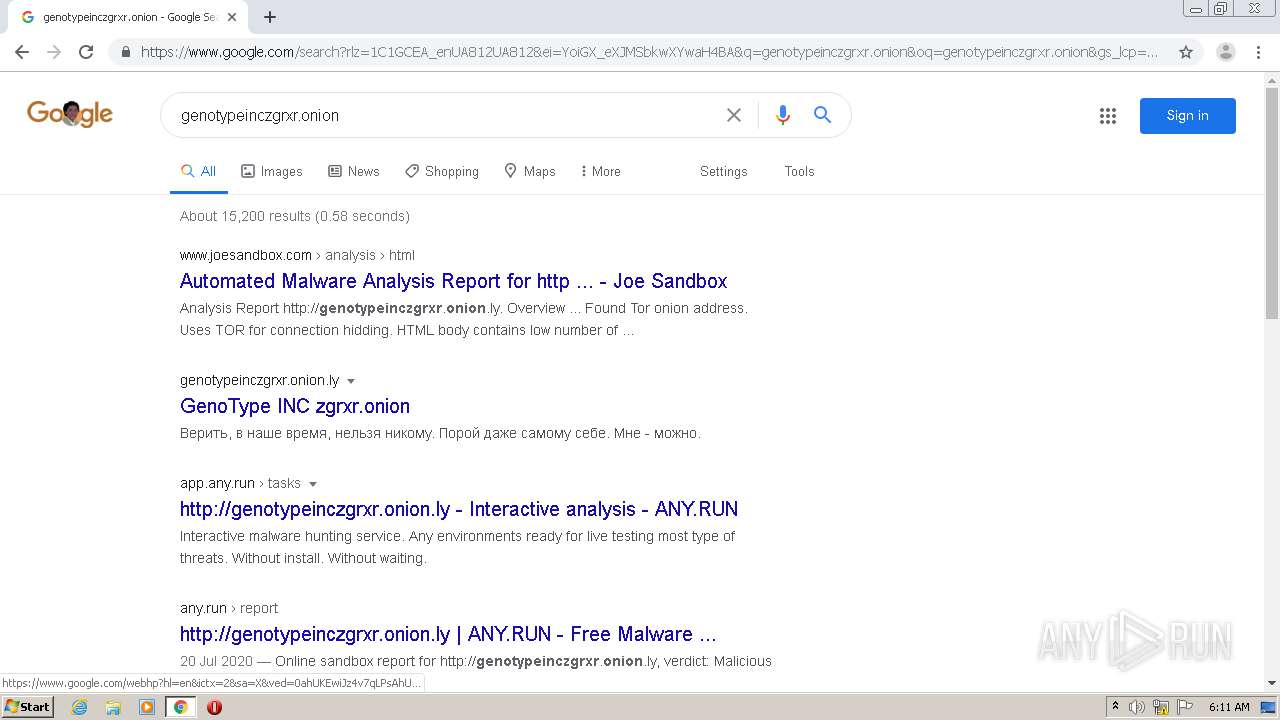Click the red Opera taskbar icon
This screenshot has width=1280, height=720.
[214, 707]
